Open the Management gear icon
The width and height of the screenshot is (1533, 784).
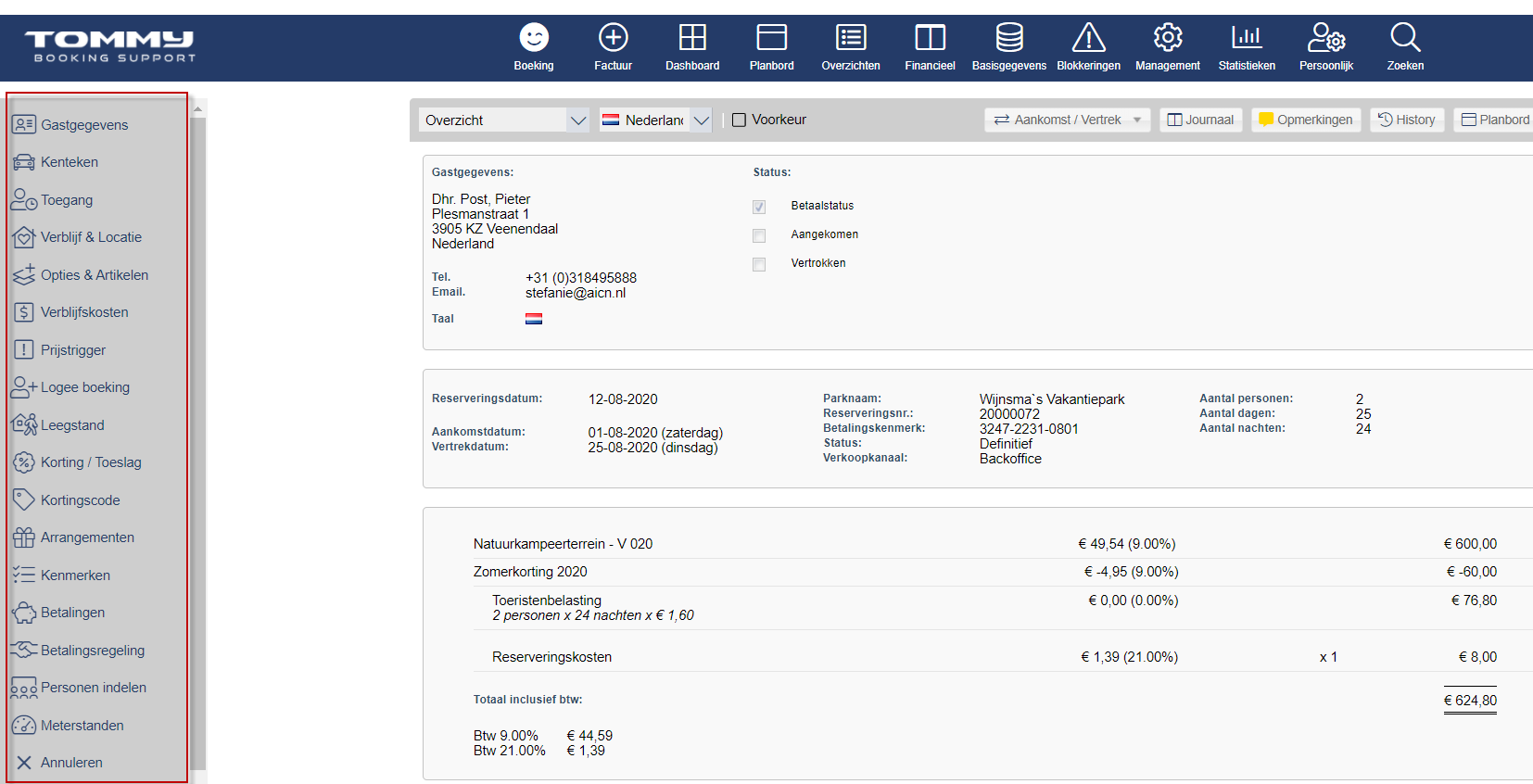coord(1168,37)
